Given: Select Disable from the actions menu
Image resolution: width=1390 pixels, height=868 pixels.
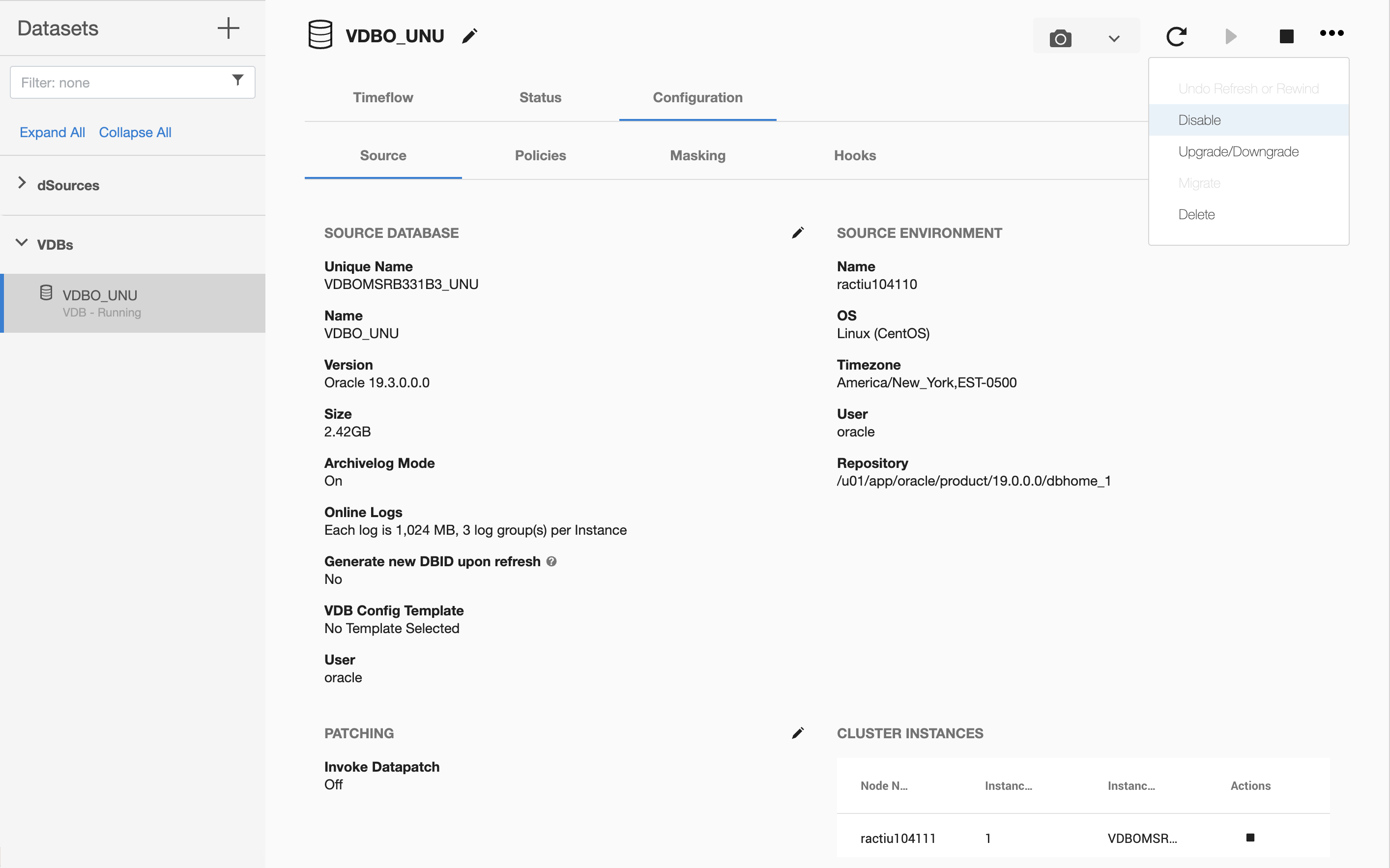Looking at the screenshot, I should [x=1199, y=120].
